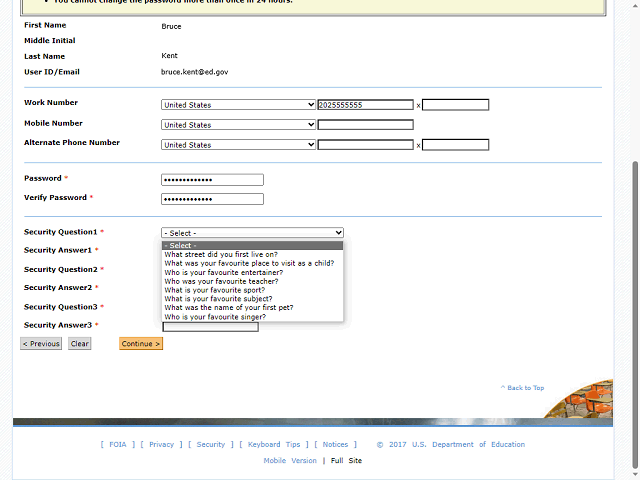
Task: Click the Work Number extension field
Action: tap(456, 105)
